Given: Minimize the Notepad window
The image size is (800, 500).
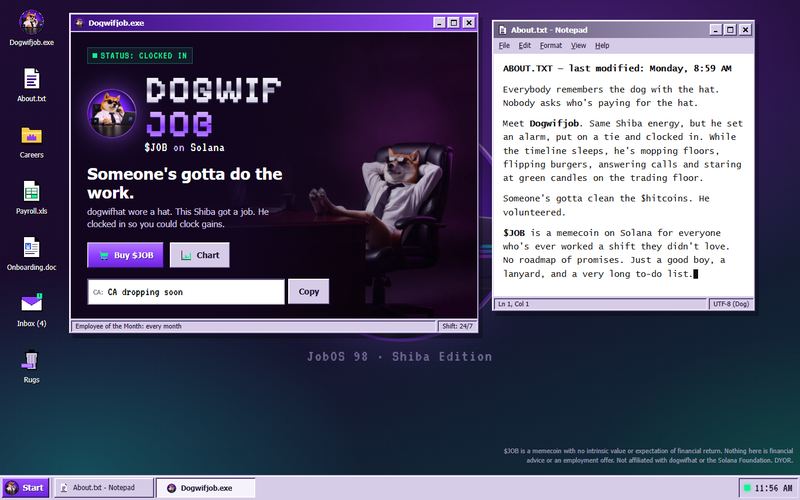Looking at the screenshot, I should pos(716,30).
